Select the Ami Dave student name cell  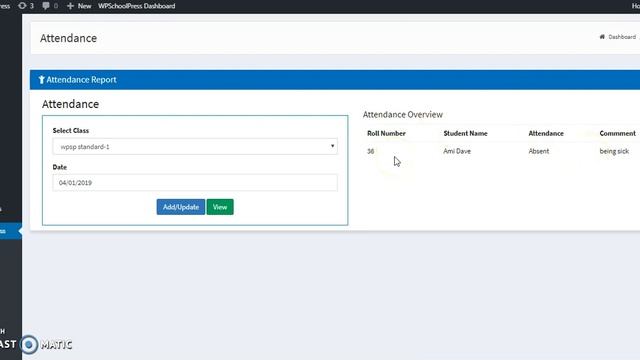pos(457,151)
